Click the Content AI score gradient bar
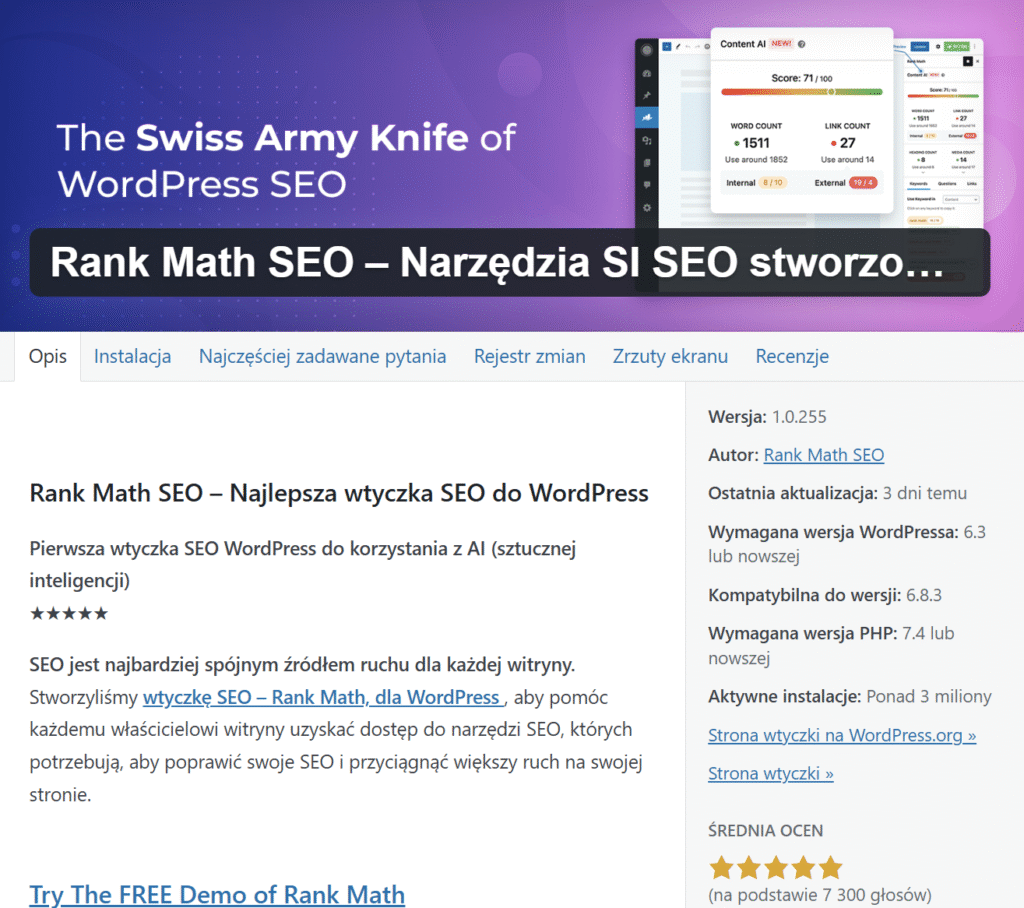 pyautogui.click(x=802, y=92)
